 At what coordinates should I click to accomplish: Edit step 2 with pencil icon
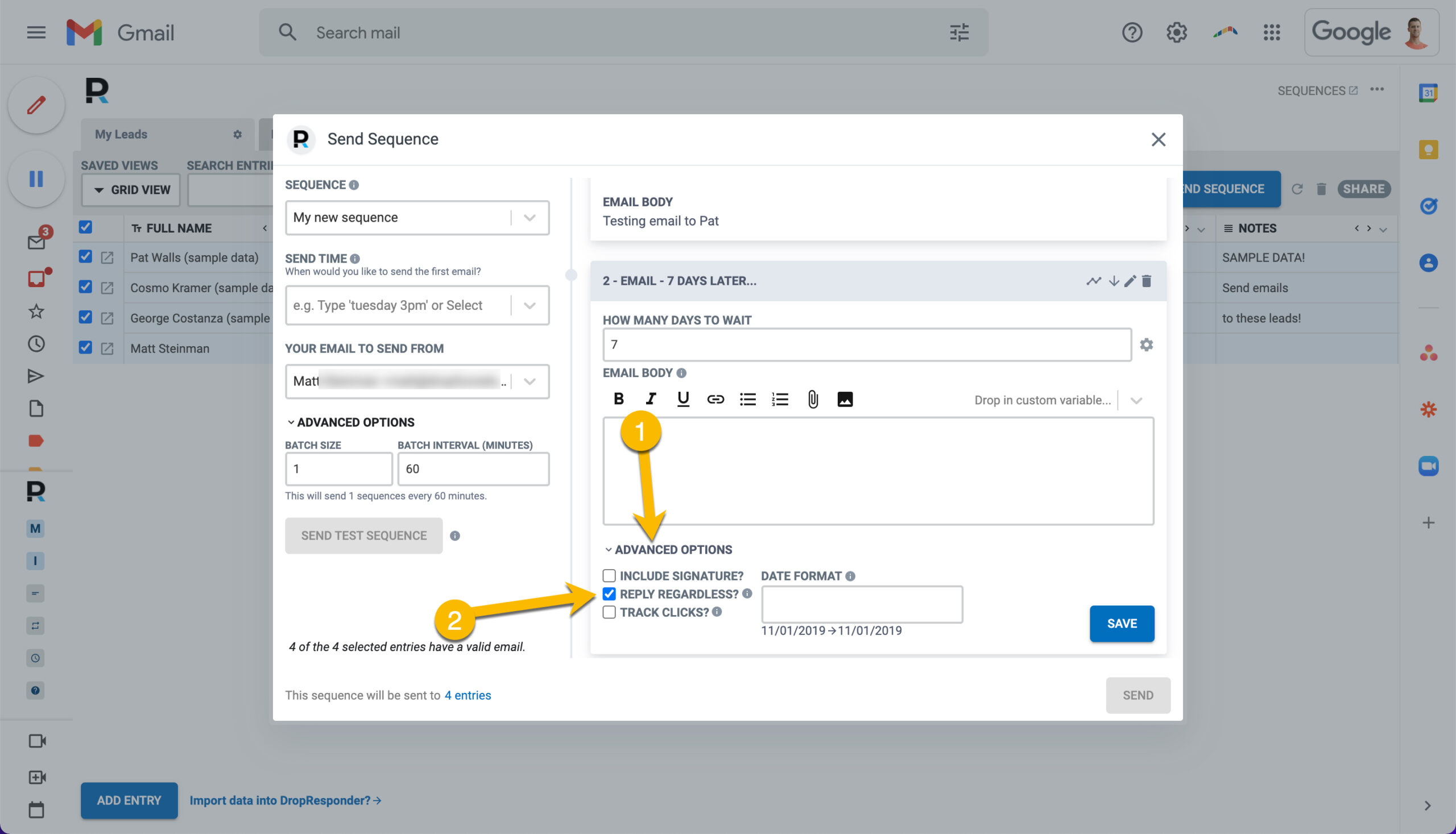click(x=1130, y=281)
